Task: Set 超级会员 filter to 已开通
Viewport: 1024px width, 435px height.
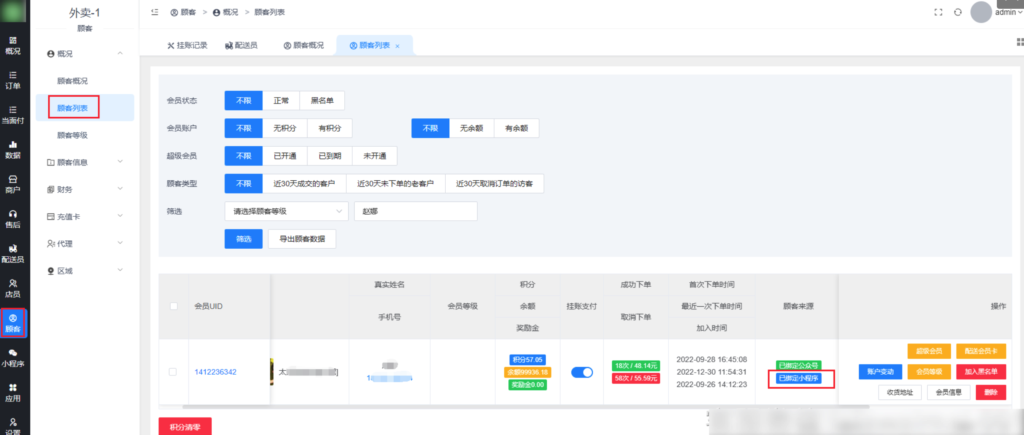Action: (285, 156)
